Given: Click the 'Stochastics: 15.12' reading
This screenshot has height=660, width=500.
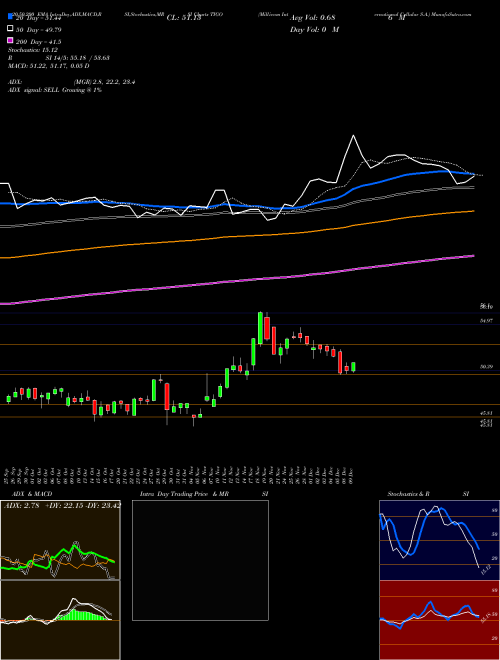Looking at the screenshot, I should (33, 50).
